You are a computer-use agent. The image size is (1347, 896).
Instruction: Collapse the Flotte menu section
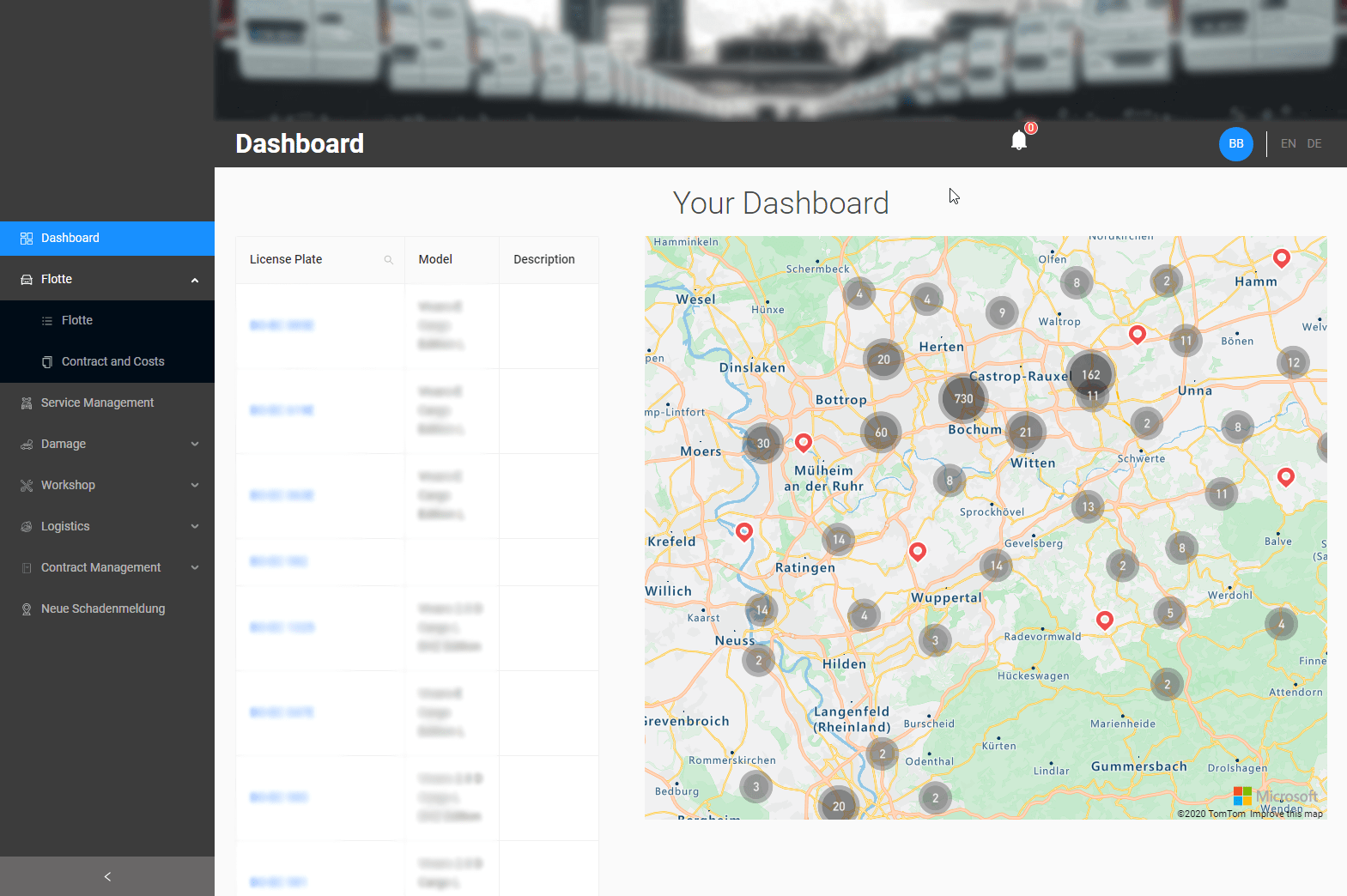click(x=195, y=280)
